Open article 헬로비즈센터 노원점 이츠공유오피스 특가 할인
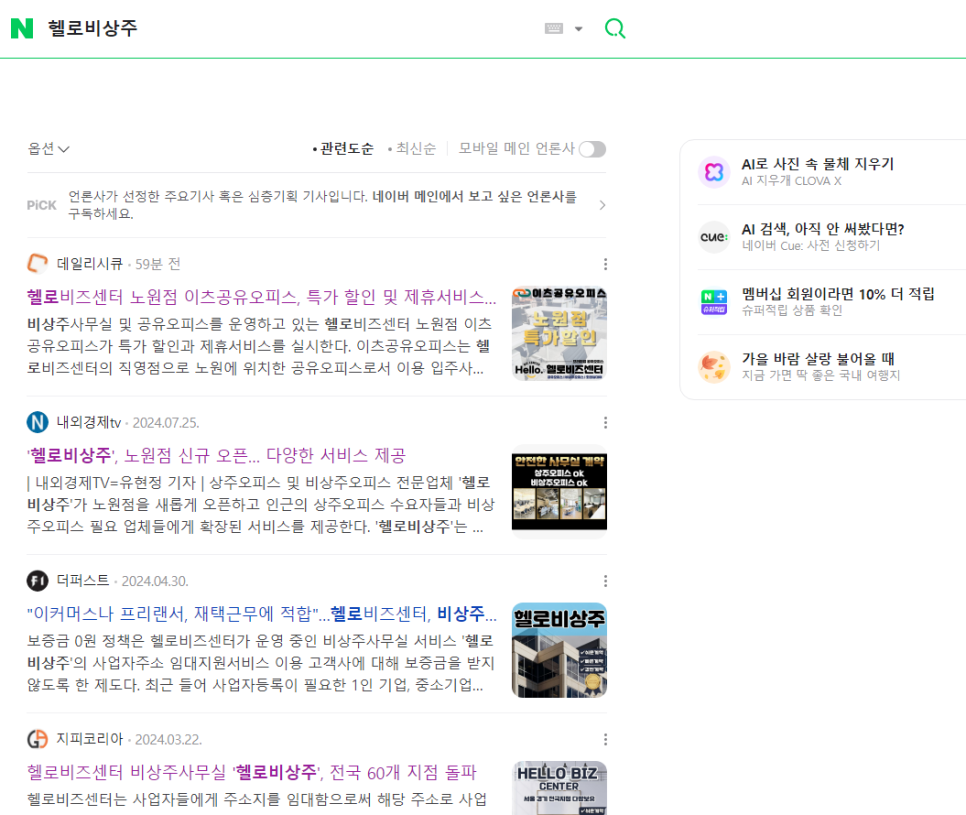The width and height of the screenshot is (966, 815). 262,297
